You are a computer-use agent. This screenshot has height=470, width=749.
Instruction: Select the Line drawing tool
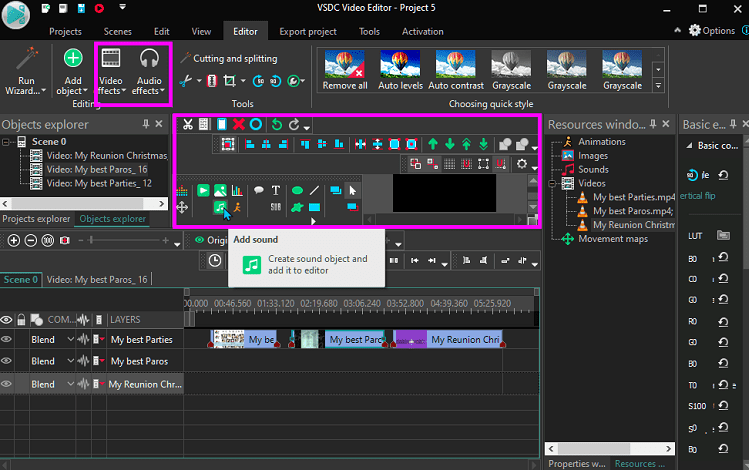pyautogui.click(x=314, y=191)
